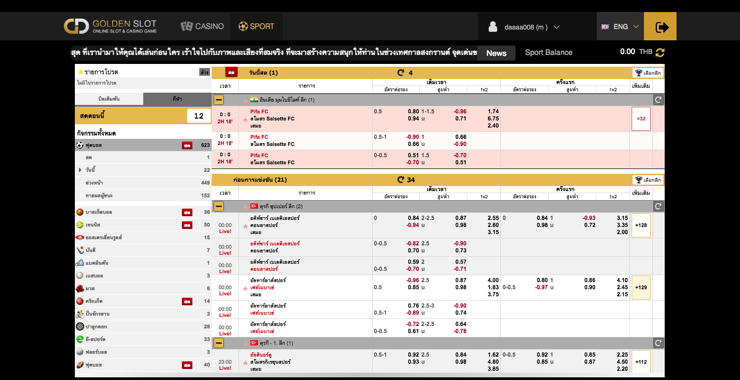Select the 4.10 first-half 1x2 odds
The image size is (740, 380).
click(x=622, y=280)
